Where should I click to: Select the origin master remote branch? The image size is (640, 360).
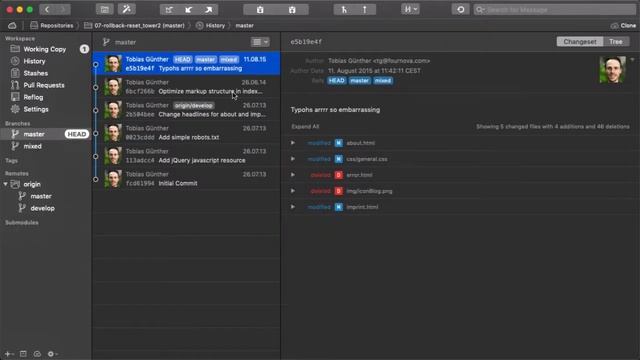pos(41,196)
